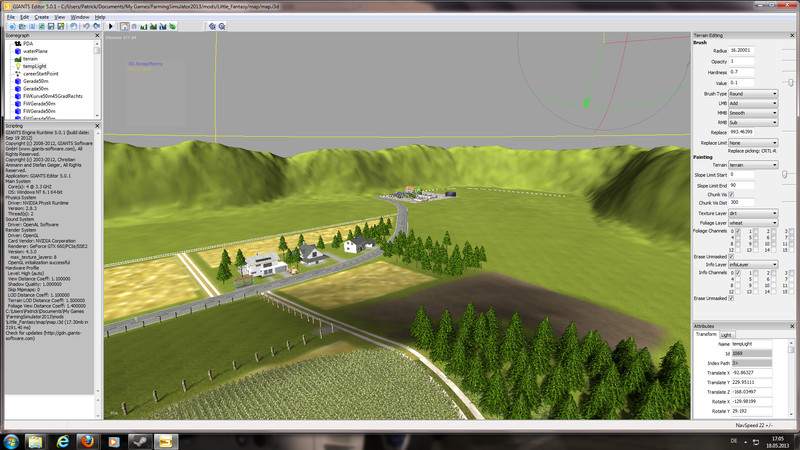Select the foliage paint mode icon
The height and width of the screenshot is (450, 800).
pos(172,26)
